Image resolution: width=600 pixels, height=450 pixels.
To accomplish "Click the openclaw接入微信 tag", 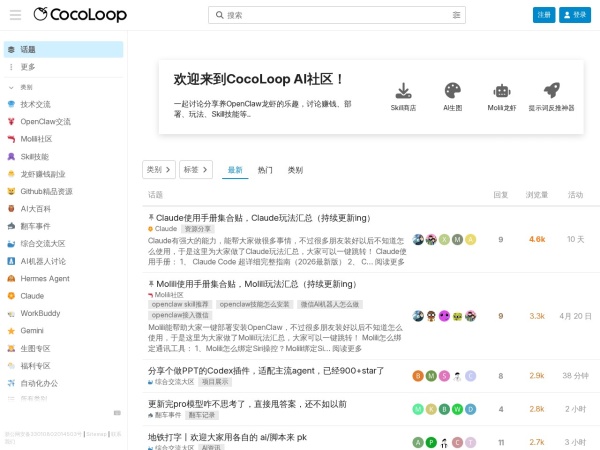I will (x=180, y=315).
